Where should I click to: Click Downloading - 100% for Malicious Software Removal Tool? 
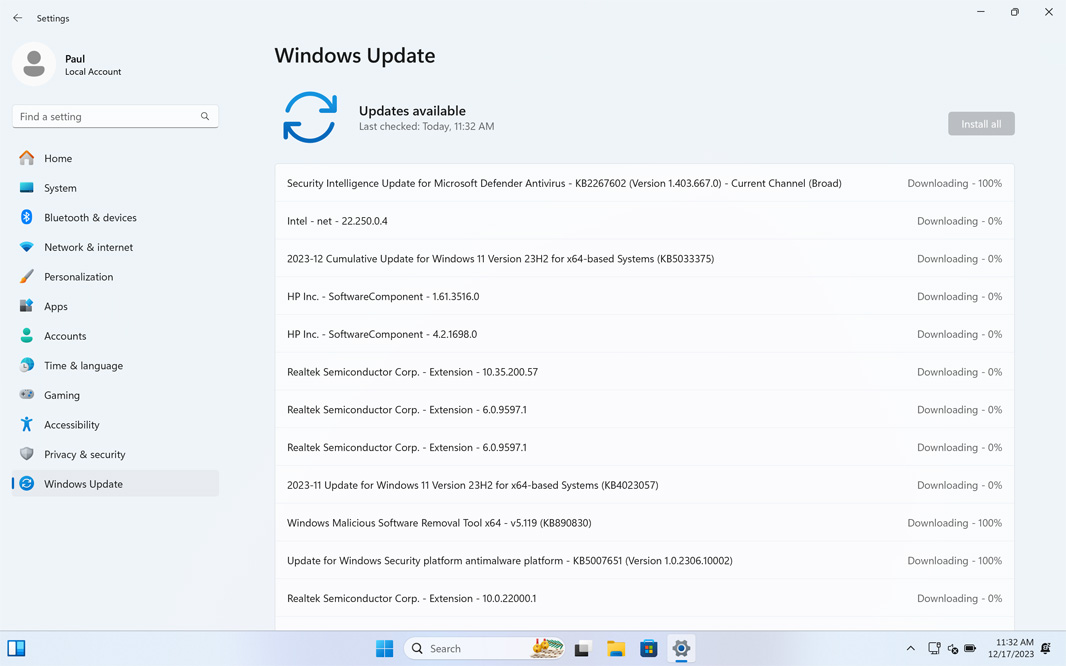955,523
